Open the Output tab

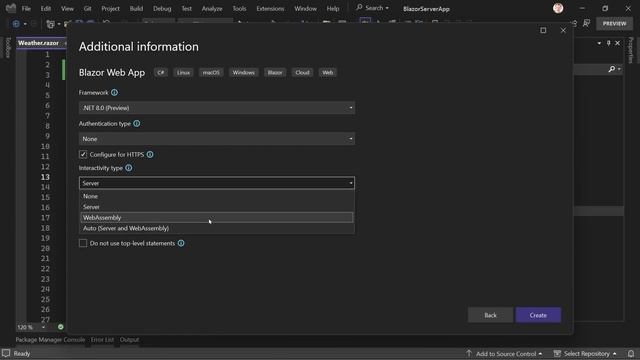click(x=129, y=340)
